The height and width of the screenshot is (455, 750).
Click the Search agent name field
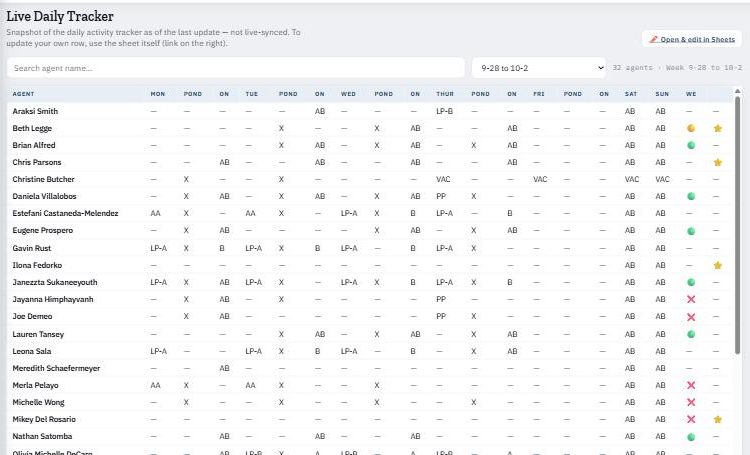tap(236, 68)
